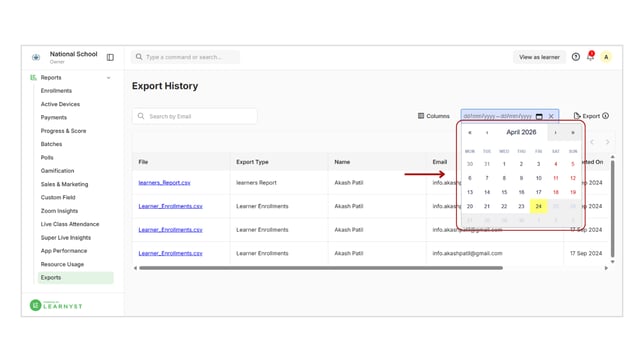Image resolution: width=644 pixels, height=362 pixels.
Task: Open the notifications bell
Action: coord(591,57)
